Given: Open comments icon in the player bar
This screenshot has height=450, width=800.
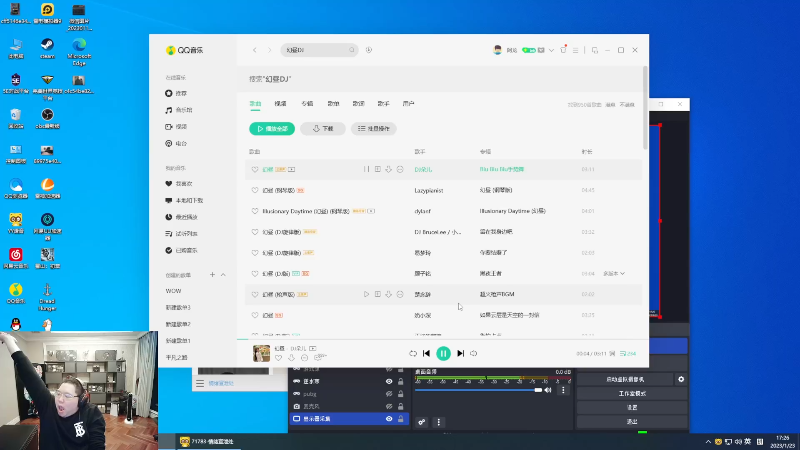Looking at the screenshot, I should pos(320,358).
